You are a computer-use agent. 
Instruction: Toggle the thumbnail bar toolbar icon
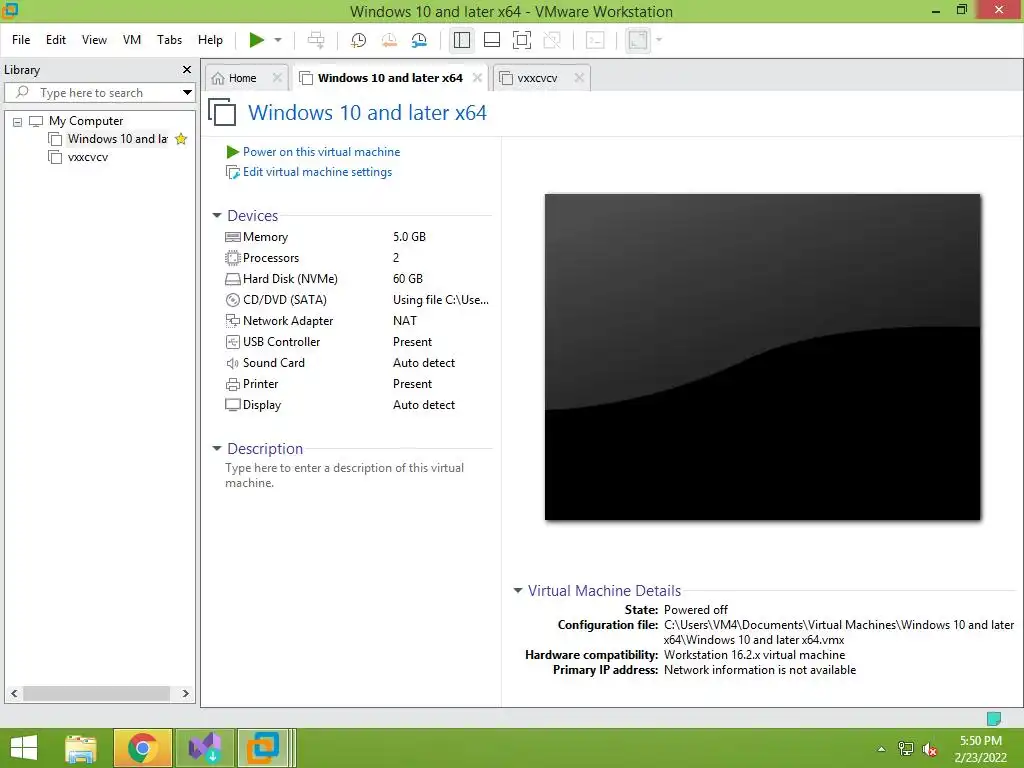[x=492, y=40]
